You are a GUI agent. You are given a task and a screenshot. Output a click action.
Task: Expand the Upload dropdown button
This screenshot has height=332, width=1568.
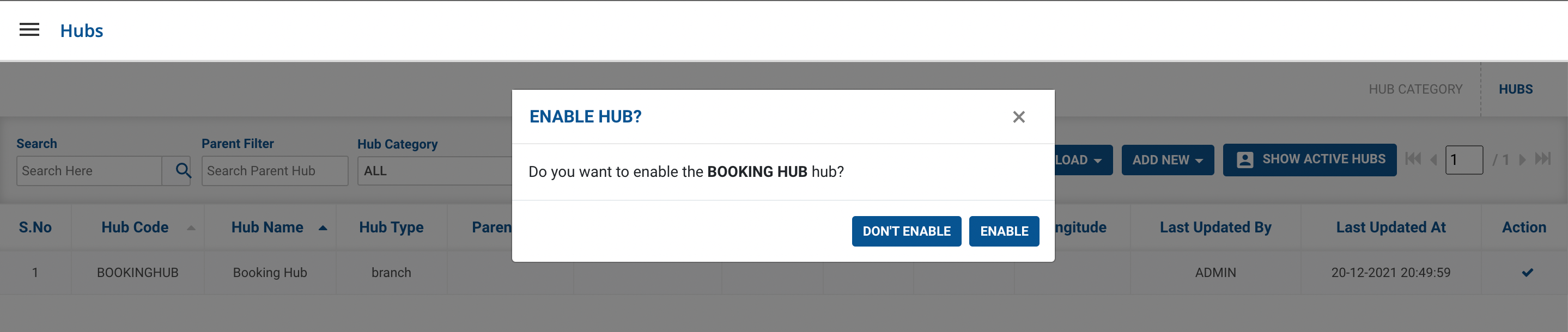click(1083, 160)
